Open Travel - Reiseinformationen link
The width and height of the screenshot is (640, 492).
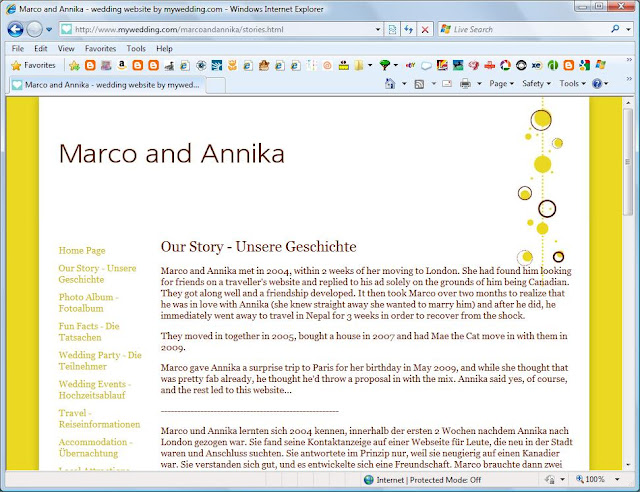tap(99, 419)
